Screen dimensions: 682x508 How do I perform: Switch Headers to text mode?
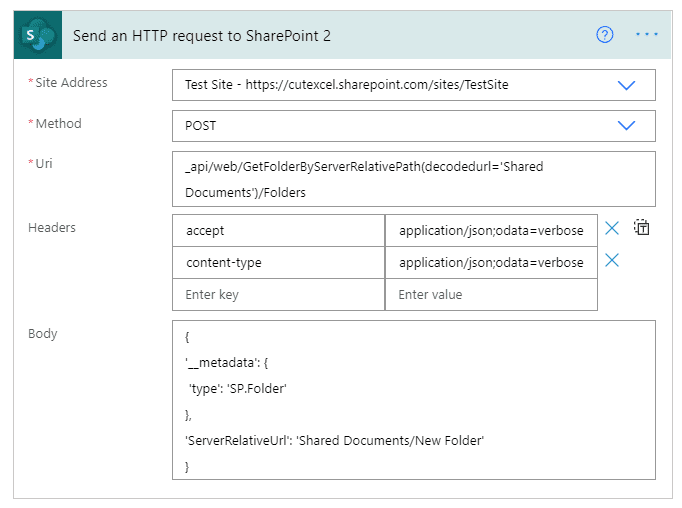click(642, 227)
